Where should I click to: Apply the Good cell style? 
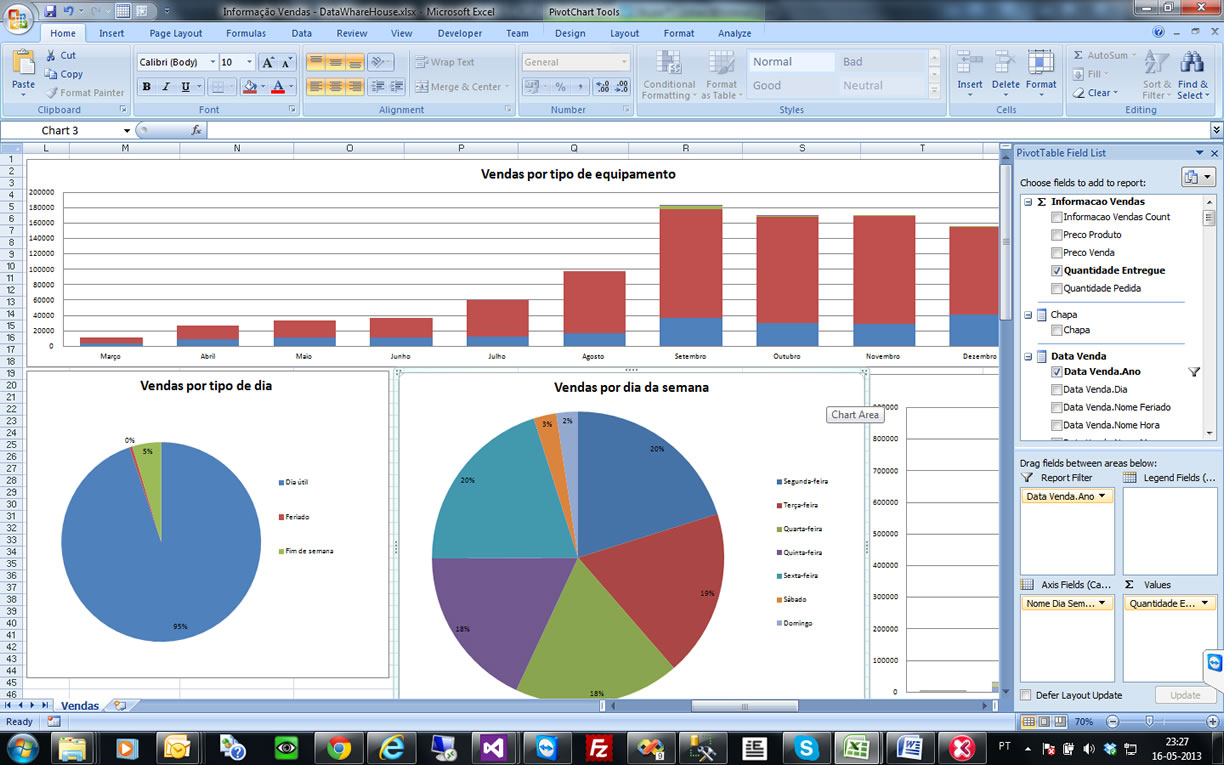point(767,86)
